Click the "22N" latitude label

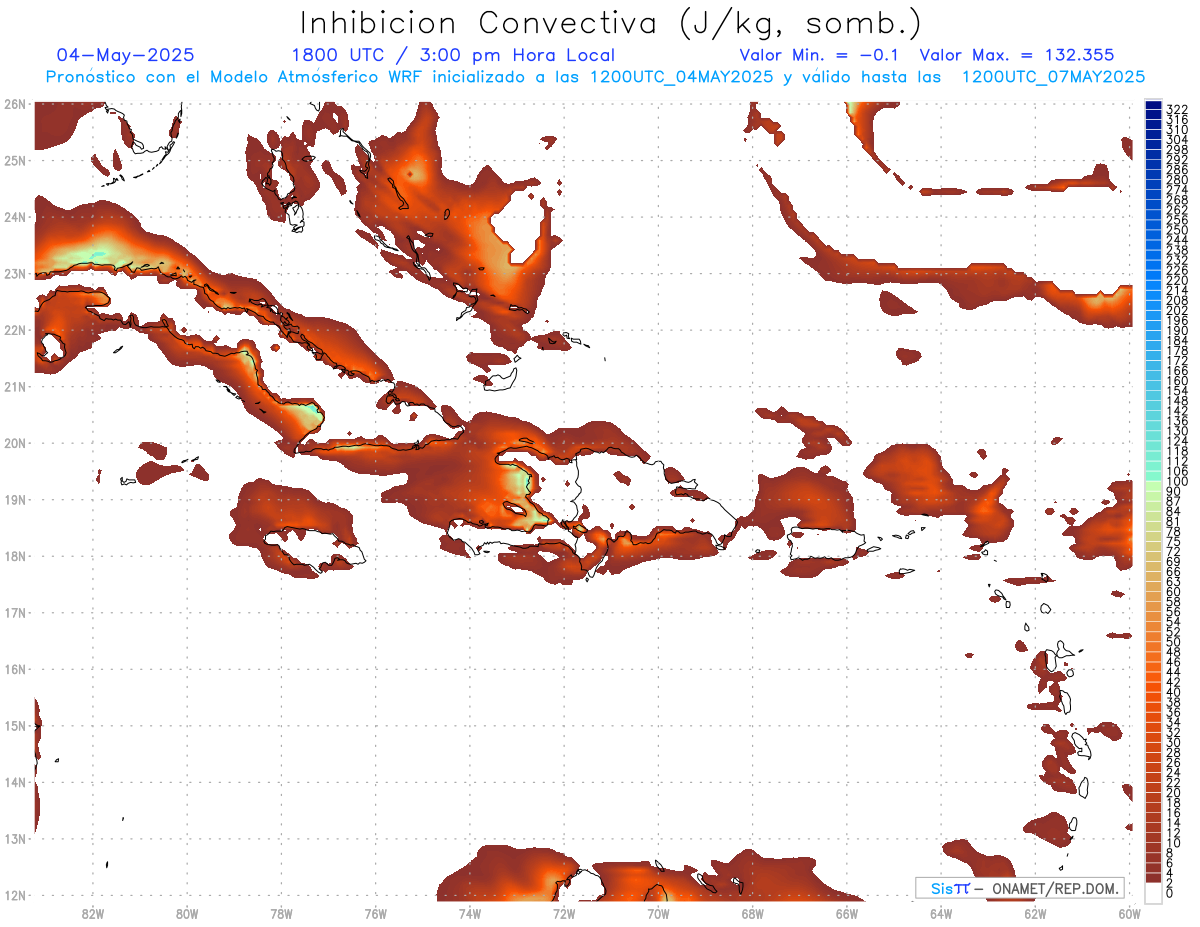(x=15, y=330)
